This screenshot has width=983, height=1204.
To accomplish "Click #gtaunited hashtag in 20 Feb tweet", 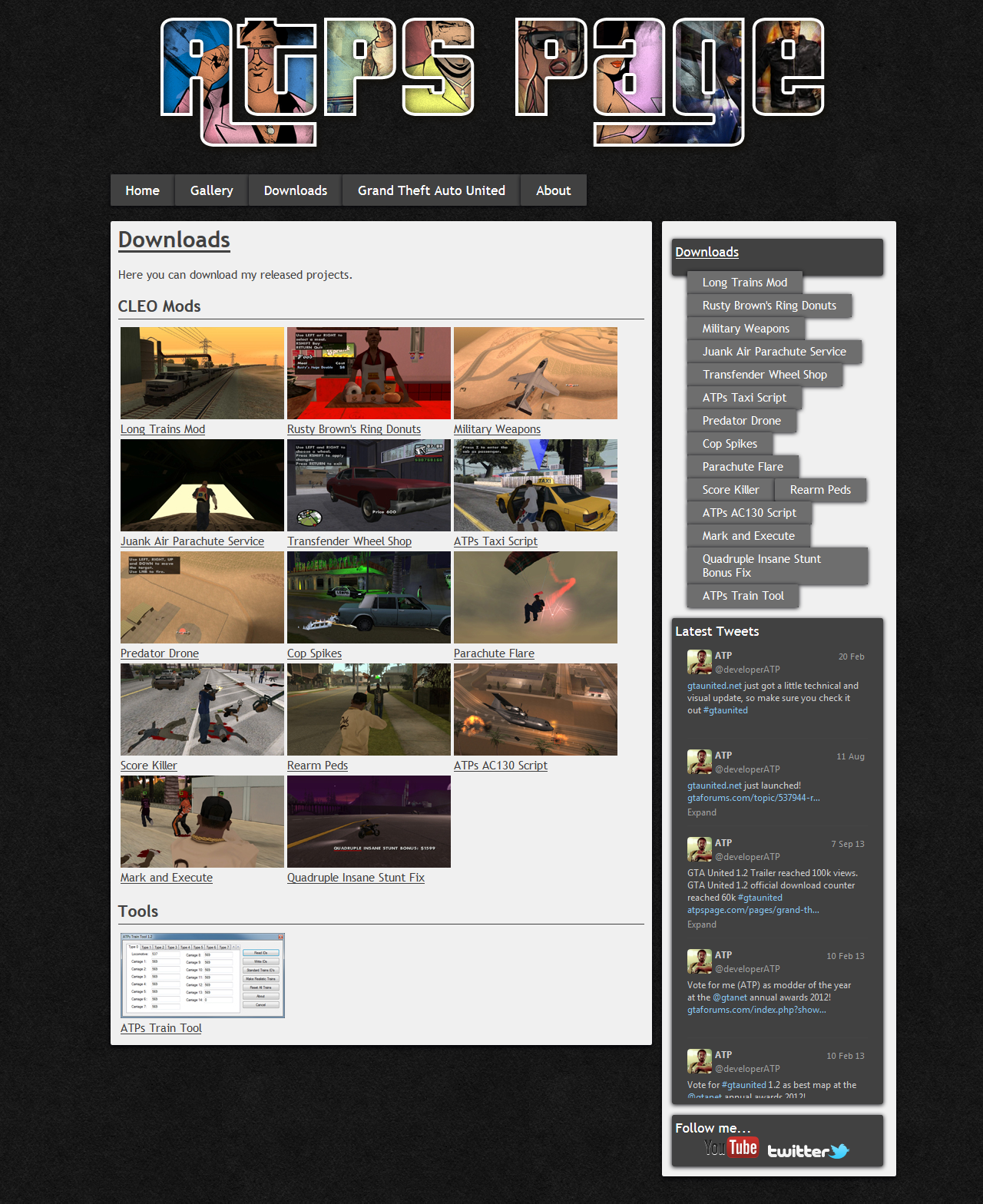I will click(726, 710).
